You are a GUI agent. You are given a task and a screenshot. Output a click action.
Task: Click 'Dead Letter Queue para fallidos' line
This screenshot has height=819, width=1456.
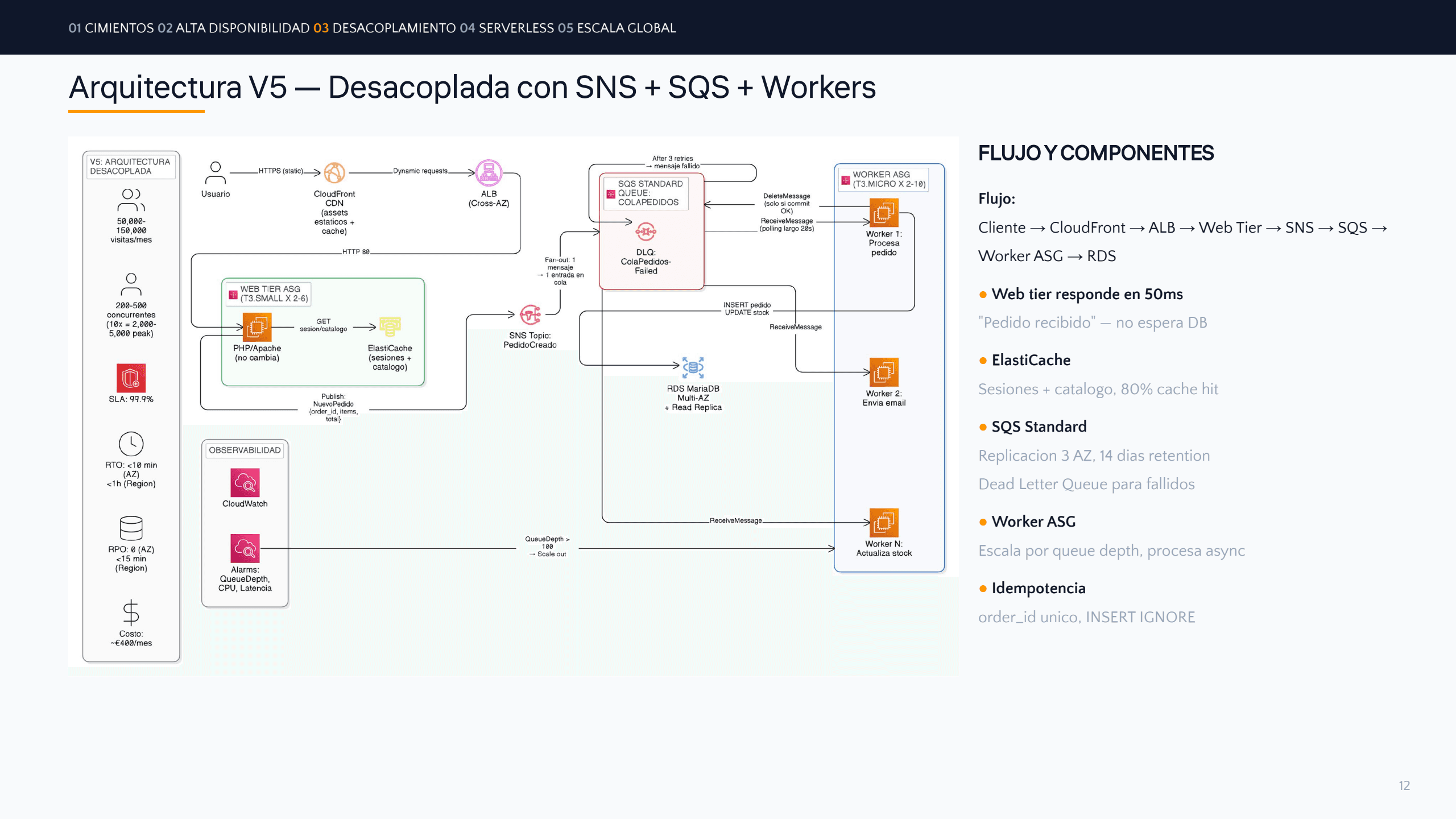tap(1086, 483)
